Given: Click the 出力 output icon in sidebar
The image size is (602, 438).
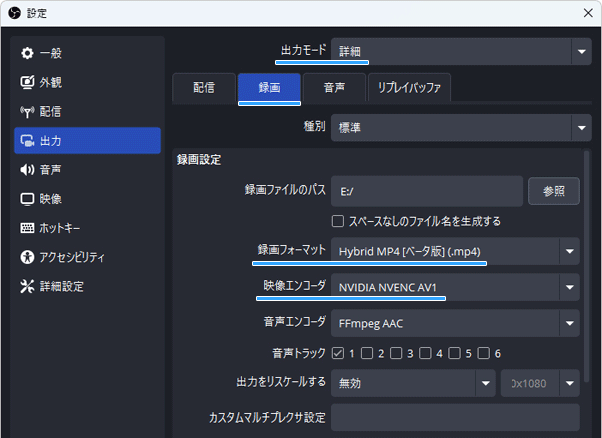Looking at the screenshot, I should click(x=27, y=141).
